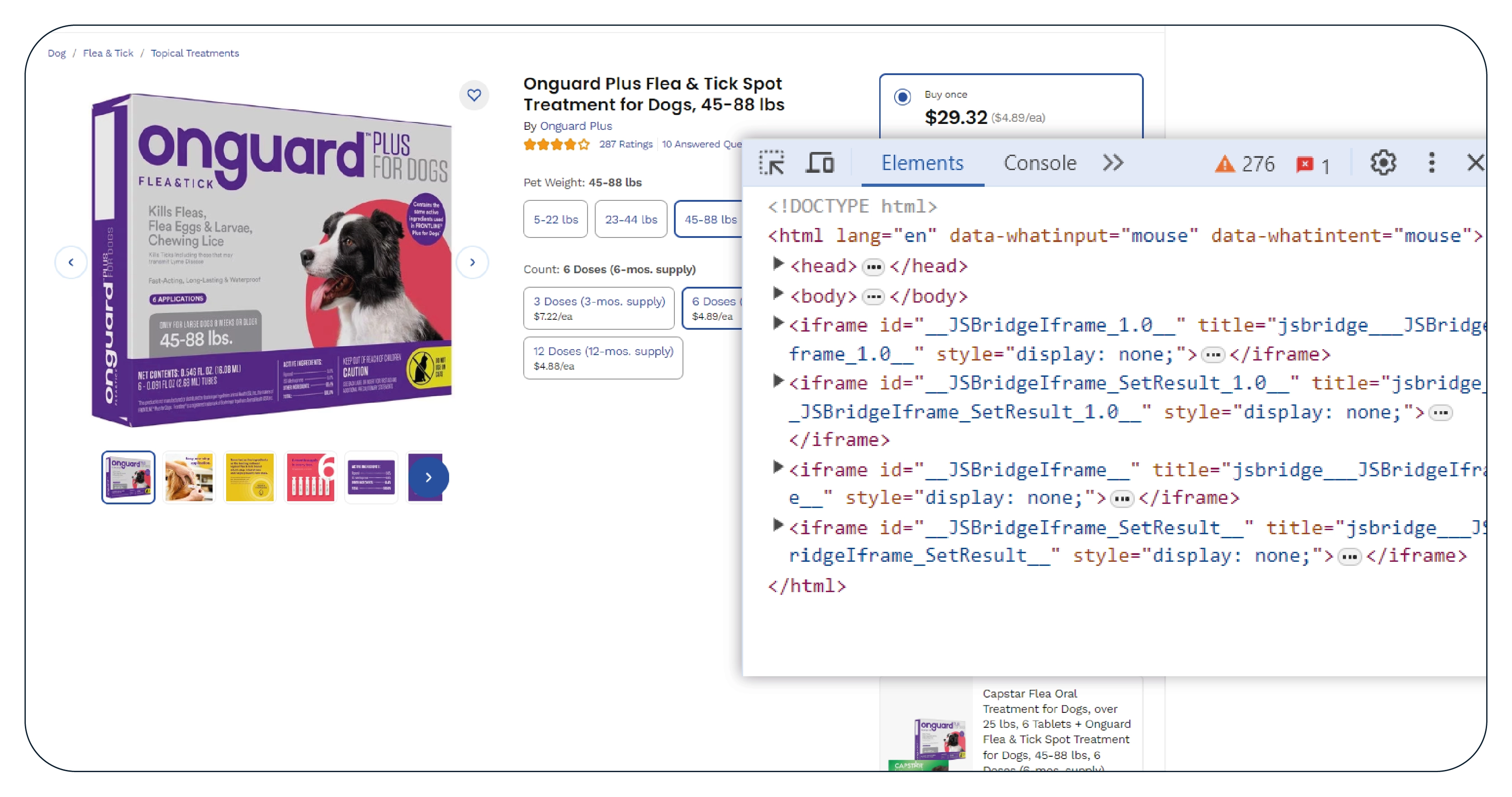Open the 10 Answered Questions link
Screen dimensions: 1512x797
point(701,144)
